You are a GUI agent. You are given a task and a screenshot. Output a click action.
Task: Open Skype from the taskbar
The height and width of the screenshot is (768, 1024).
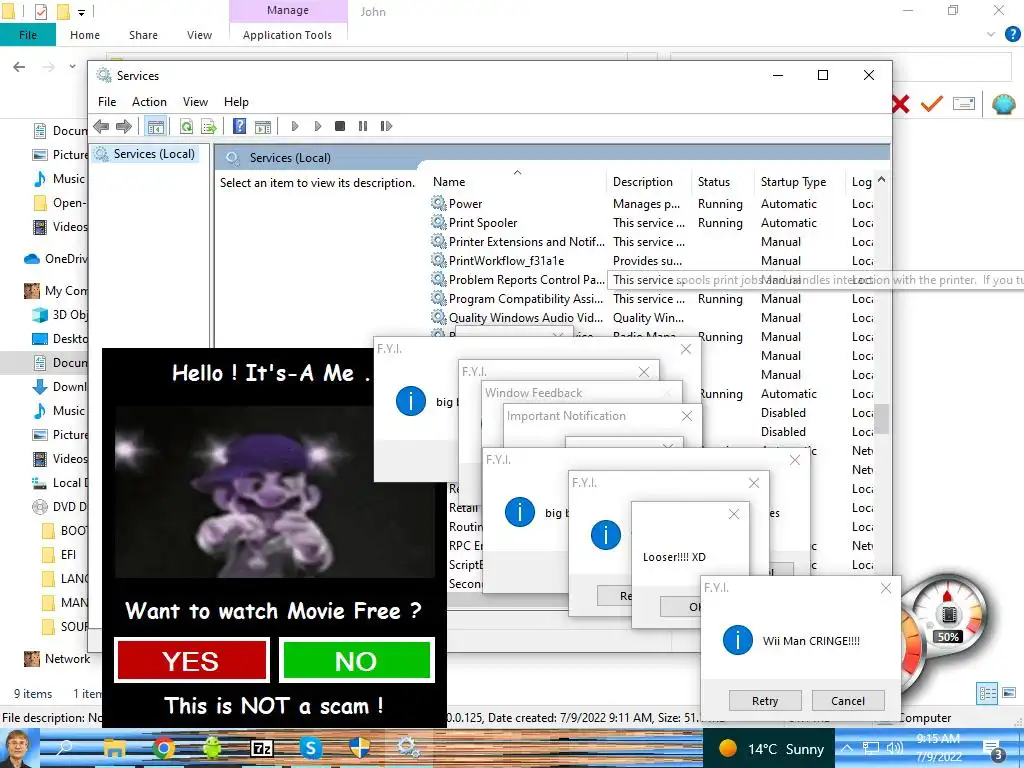(x=311, y=748)
